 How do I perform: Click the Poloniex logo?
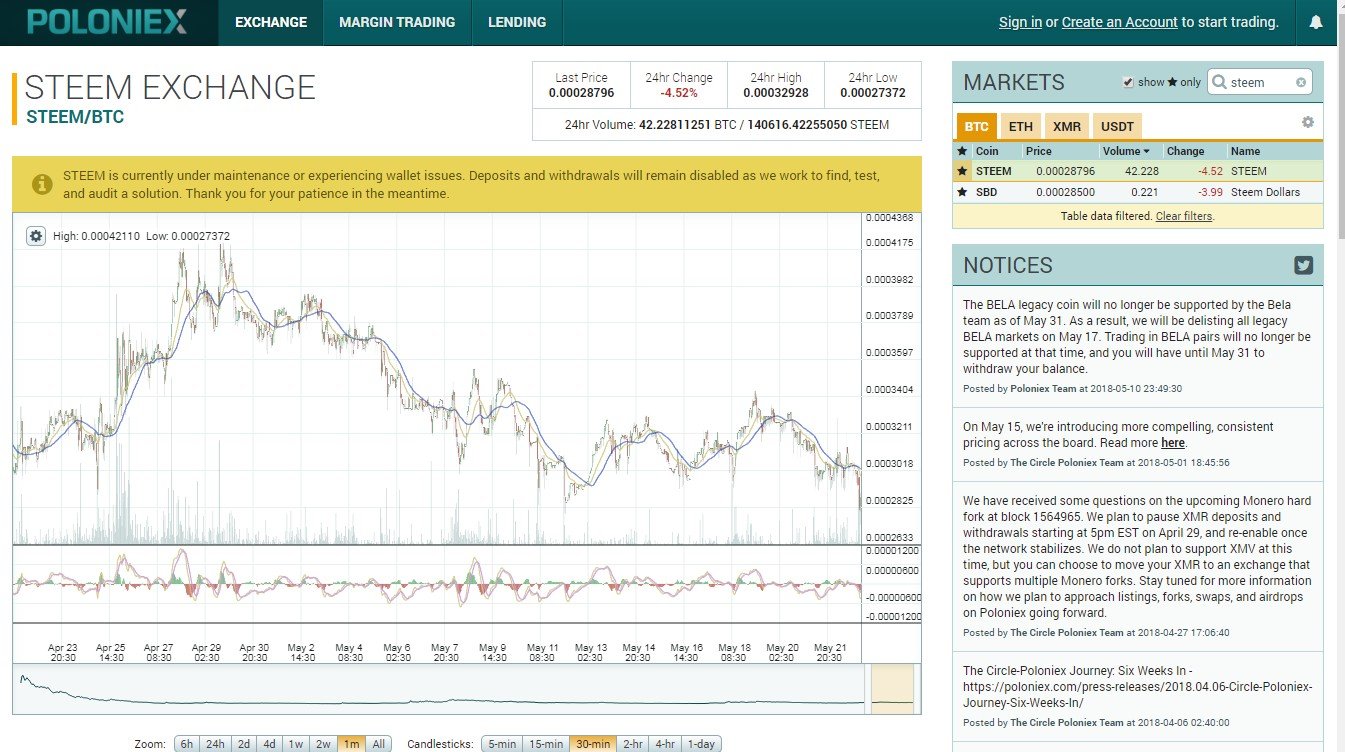point(107,21)
